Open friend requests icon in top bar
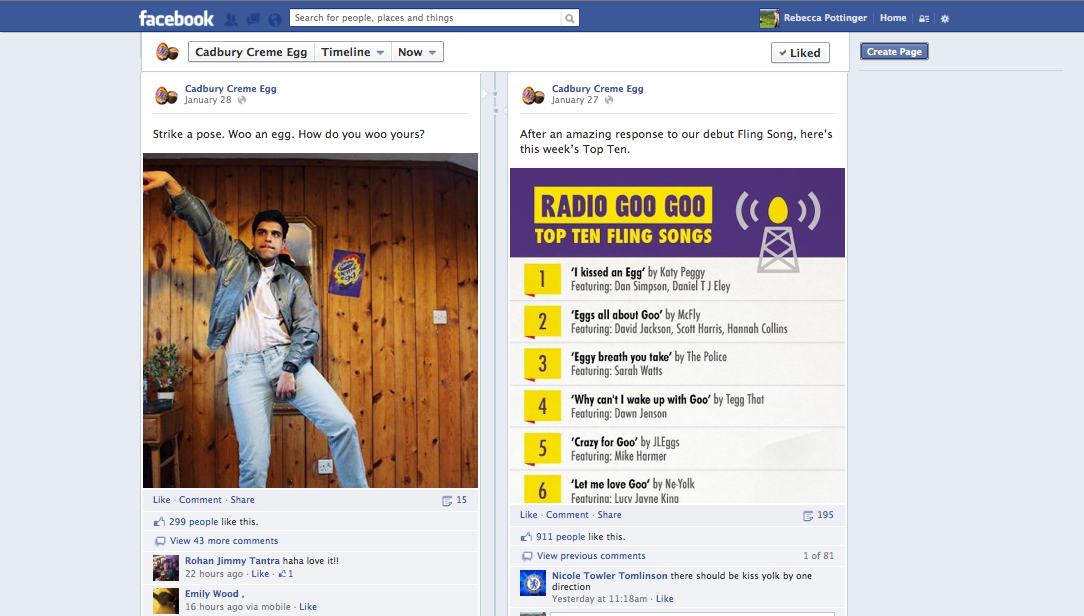1084x616 pixels. point(231,19)
